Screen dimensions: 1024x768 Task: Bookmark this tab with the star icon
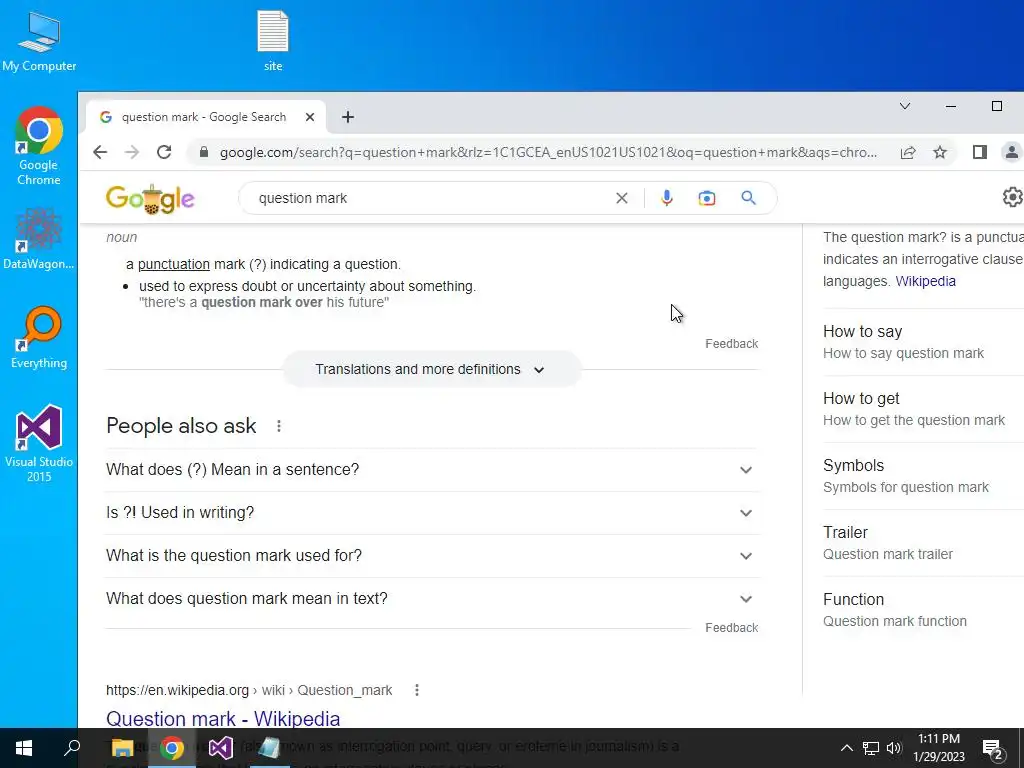click(940, 152)
